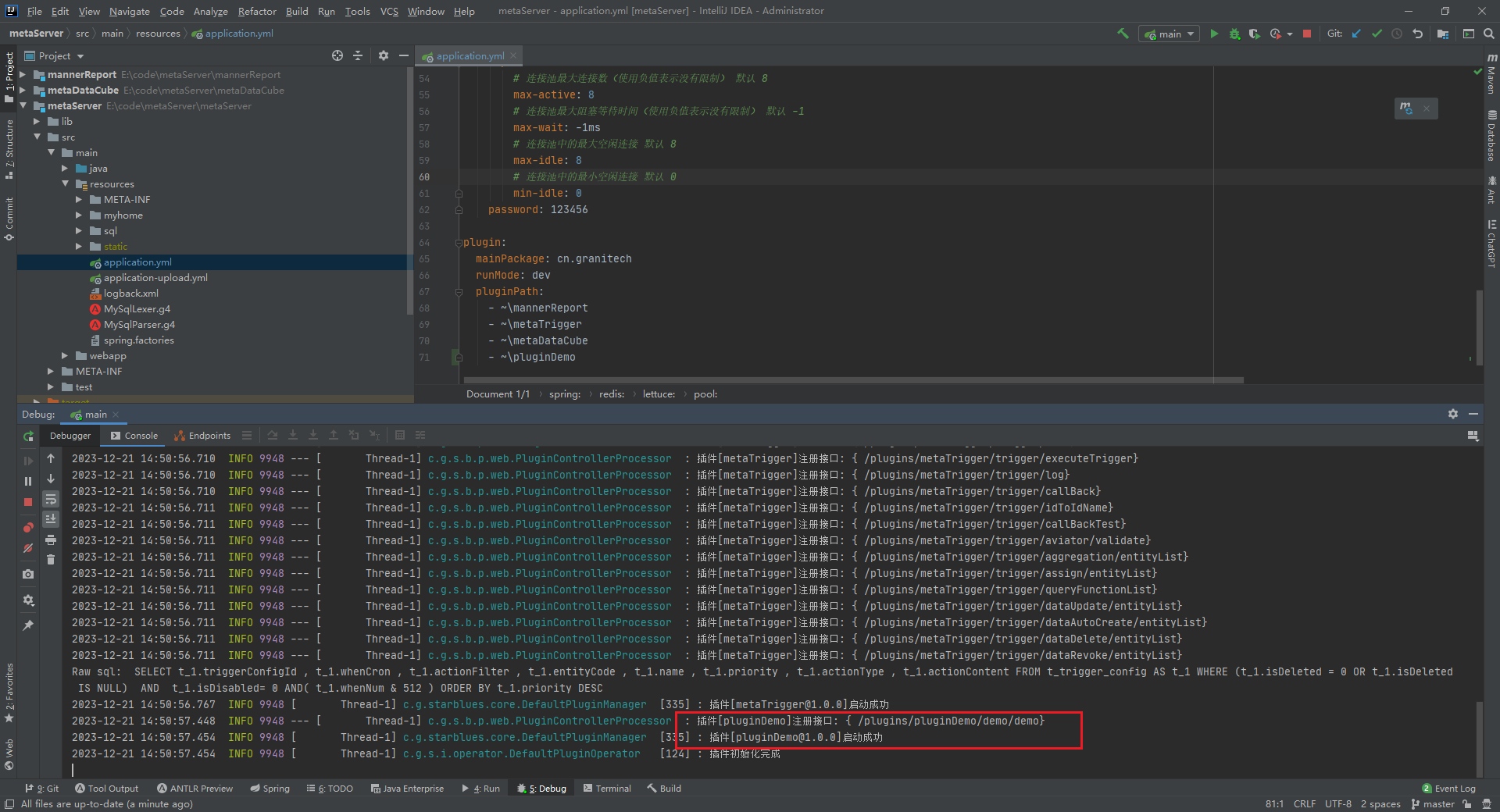Collapse the metaServer module node

coord(23,106)
